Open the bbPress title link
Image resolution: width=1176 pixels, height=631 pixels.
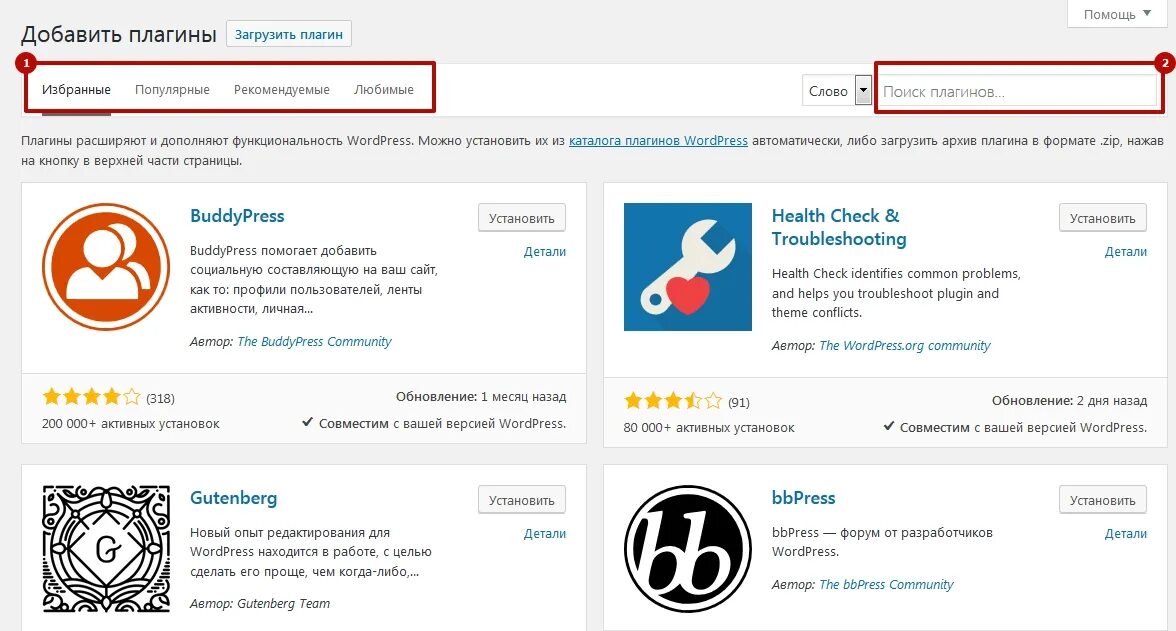point(803,498)
